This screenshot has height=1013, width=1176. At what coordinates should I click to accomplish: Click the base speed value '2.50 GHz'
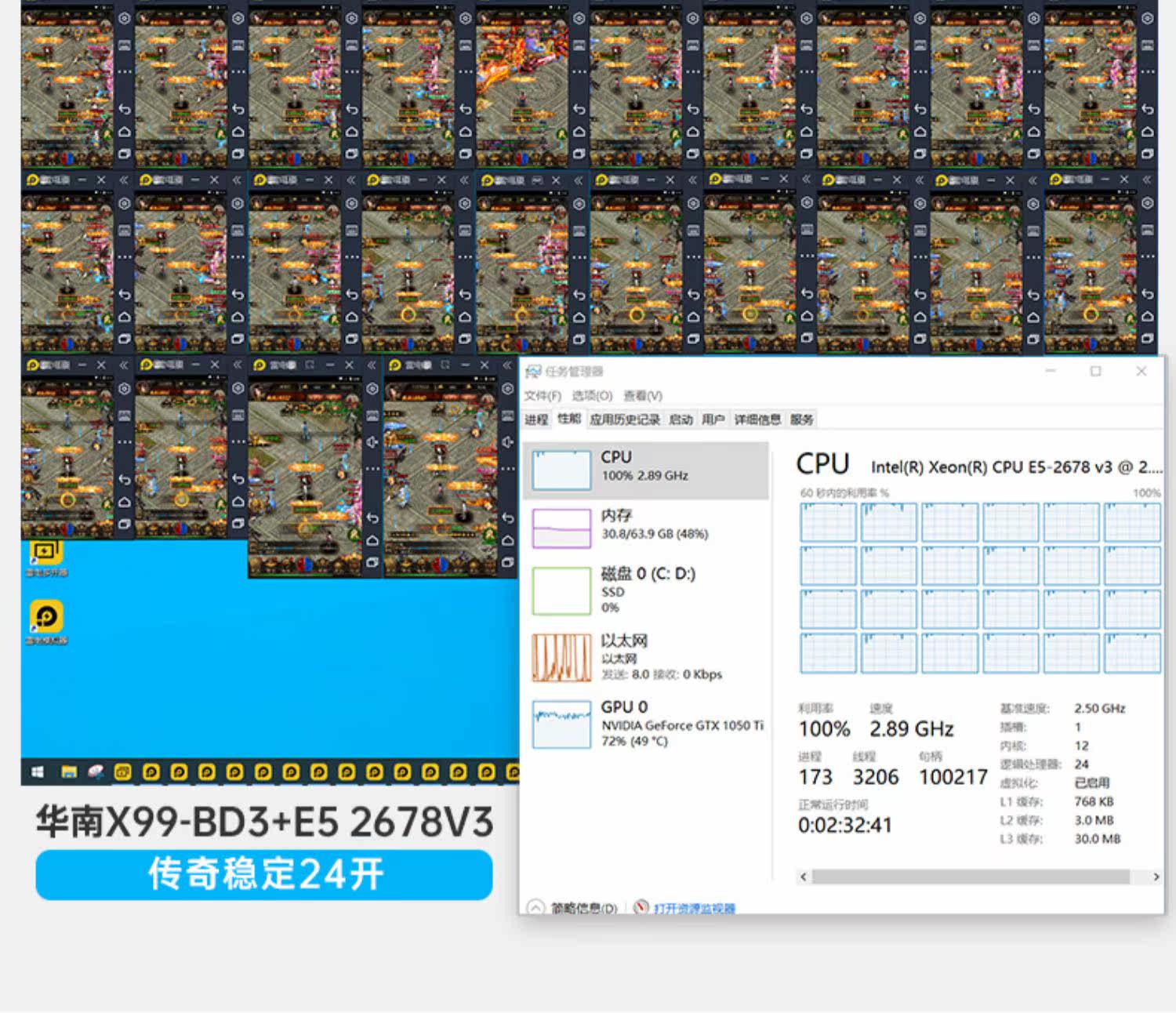(1100, 708)
